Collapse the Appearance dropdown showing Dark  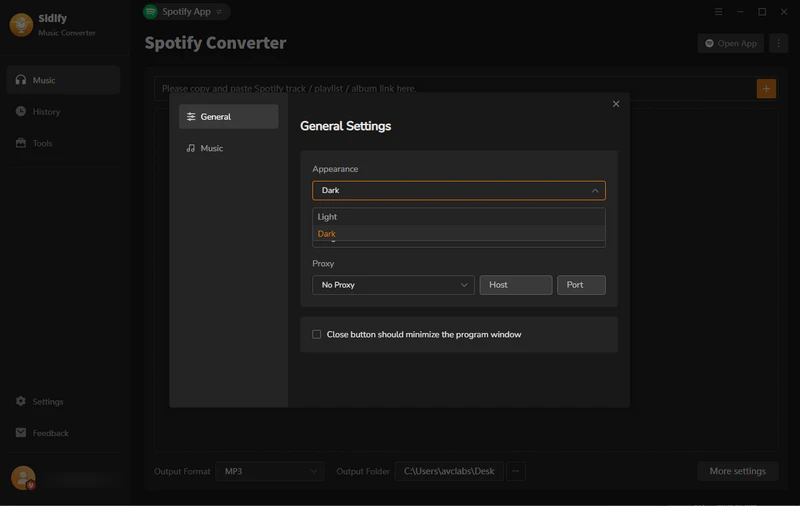pyautogui.click(x=459, y=190)
